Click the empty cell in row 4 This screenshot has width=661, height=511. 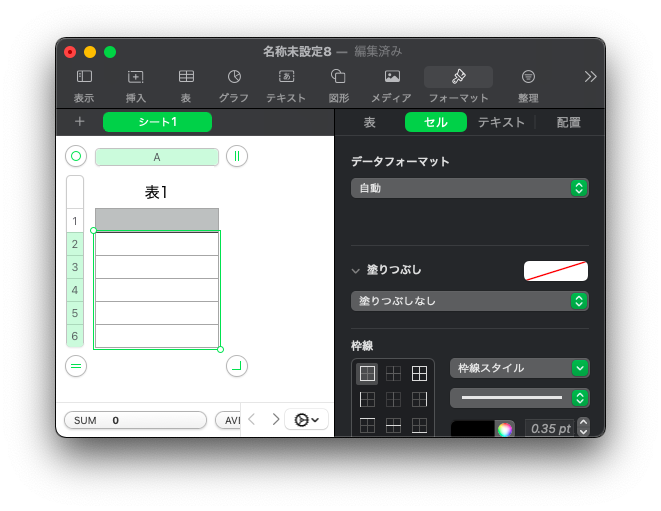click(x=157, y=290)
